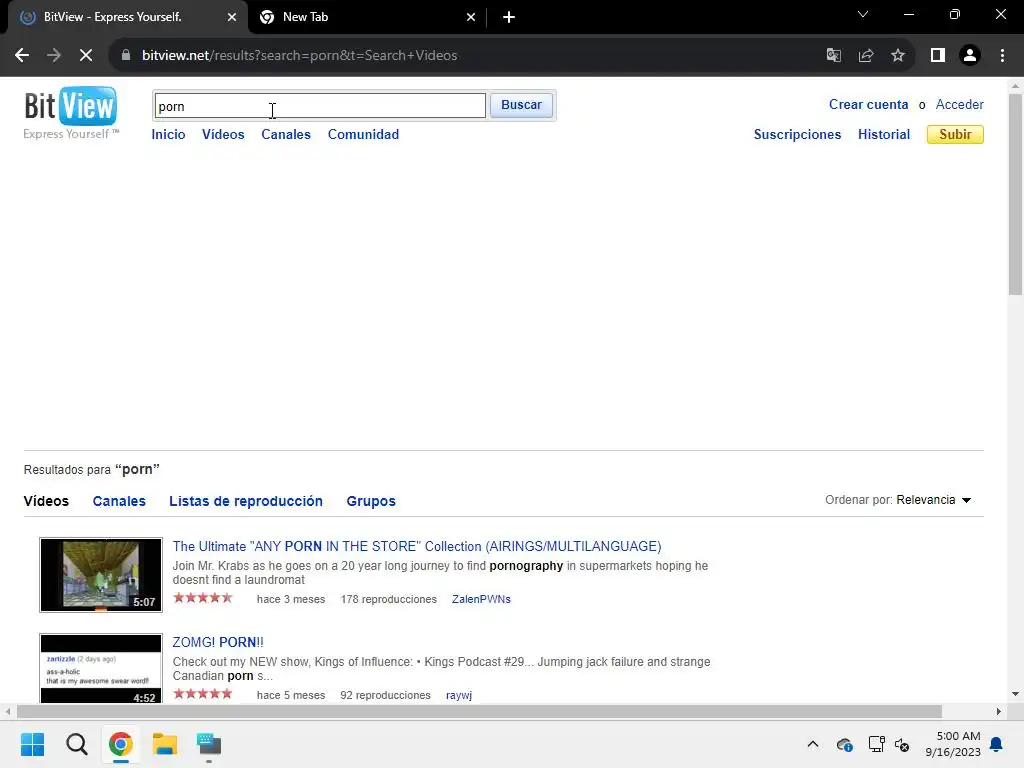Close the BitView tab
This screenshot has height=768, width=1024.
pos(232,18)
